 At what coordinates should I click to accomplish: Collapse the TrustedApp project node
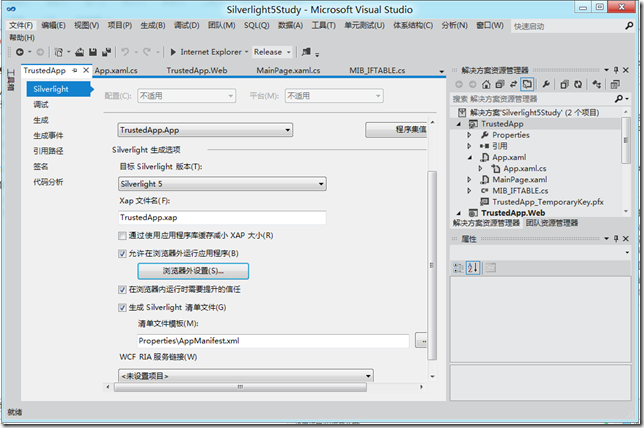[x=459, y=124]
